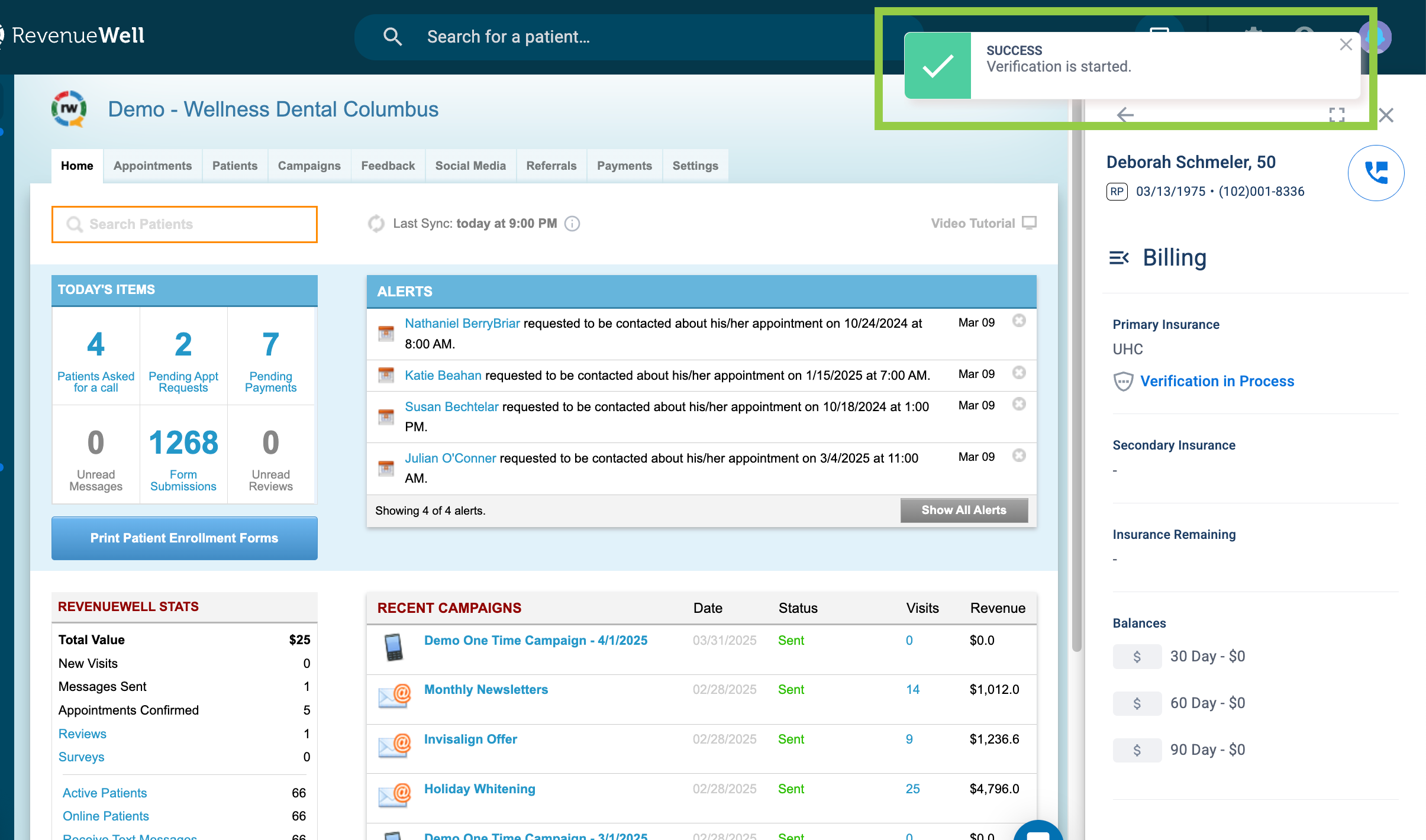Open the Appointments tab
The width and height of the screenshot is (1426, 840).
click(153, 166)
